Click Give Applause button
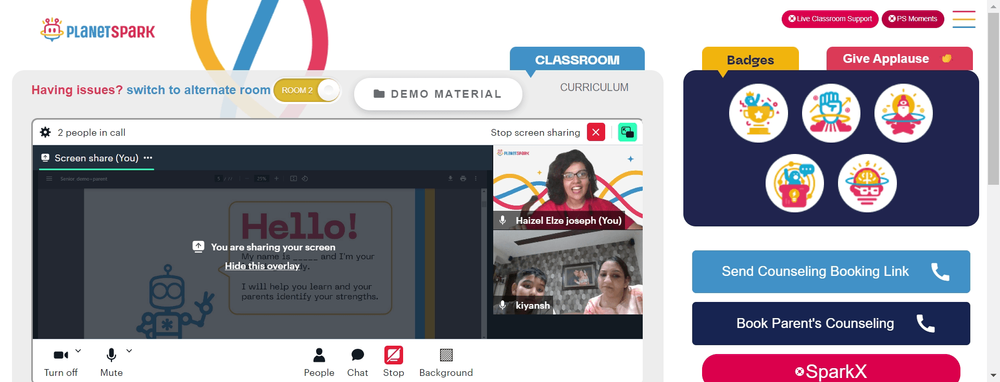1000x382 pixels. coord(899,59)
